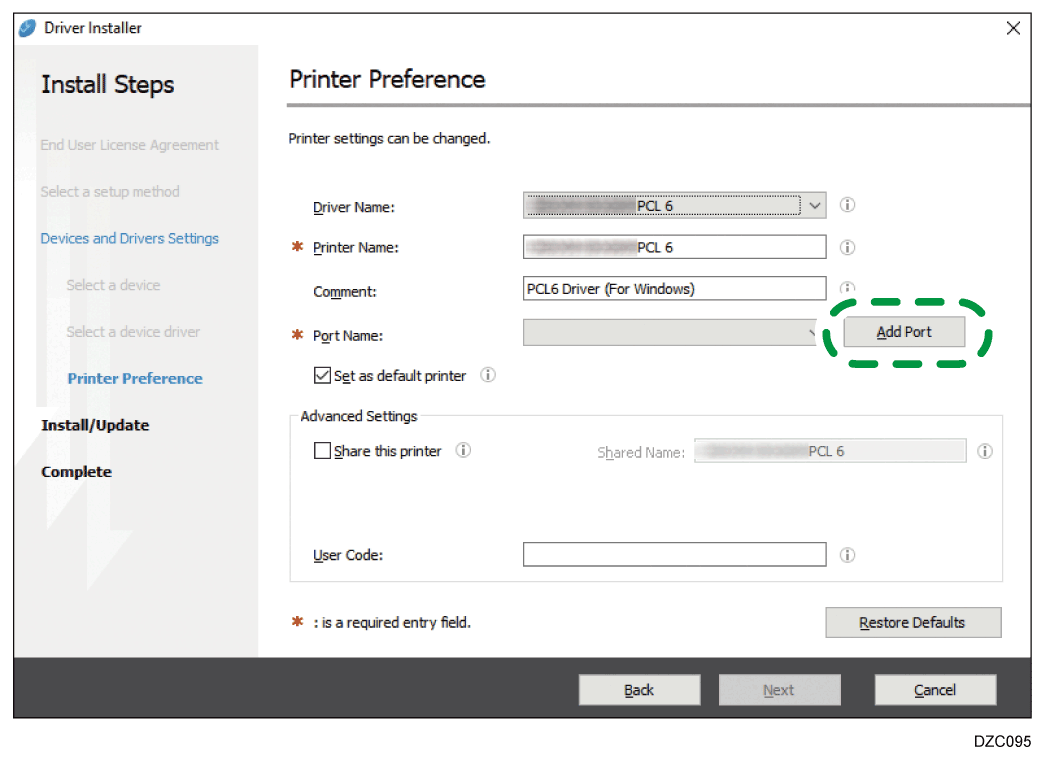Click info icon next to Driver Name
Image resolution: width=1044 pixels, height=760 pixels.
click(847, 205)
